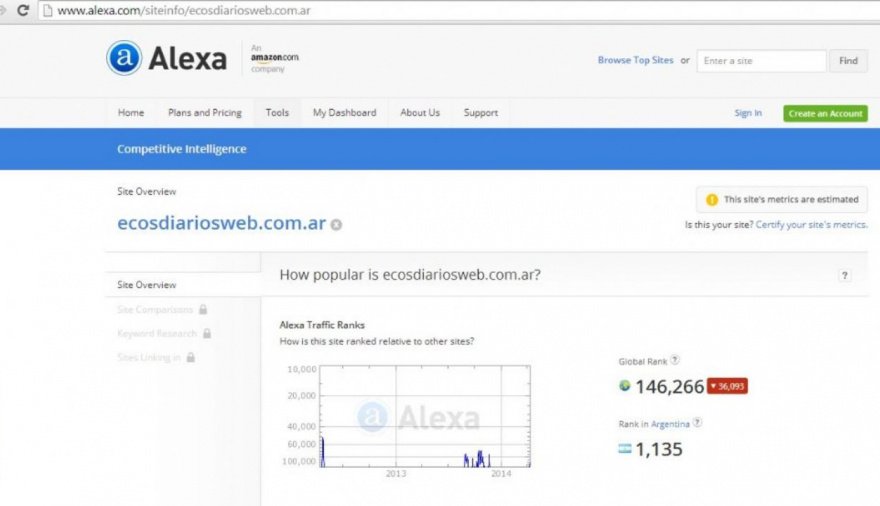
Task: Click the globe icon beside 146,266
Action: pos(625,386)
